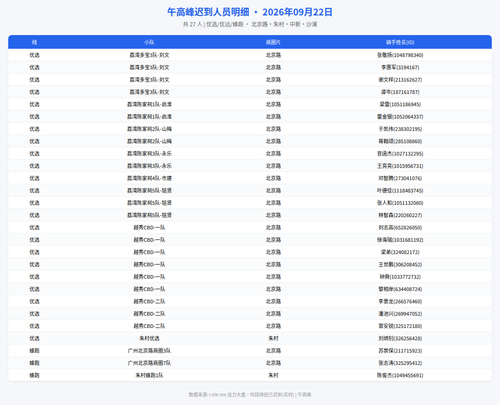Click 北京路 area cell in rider 1033772732 row
This screenshot has width=500, height=405.
point(273,277)
